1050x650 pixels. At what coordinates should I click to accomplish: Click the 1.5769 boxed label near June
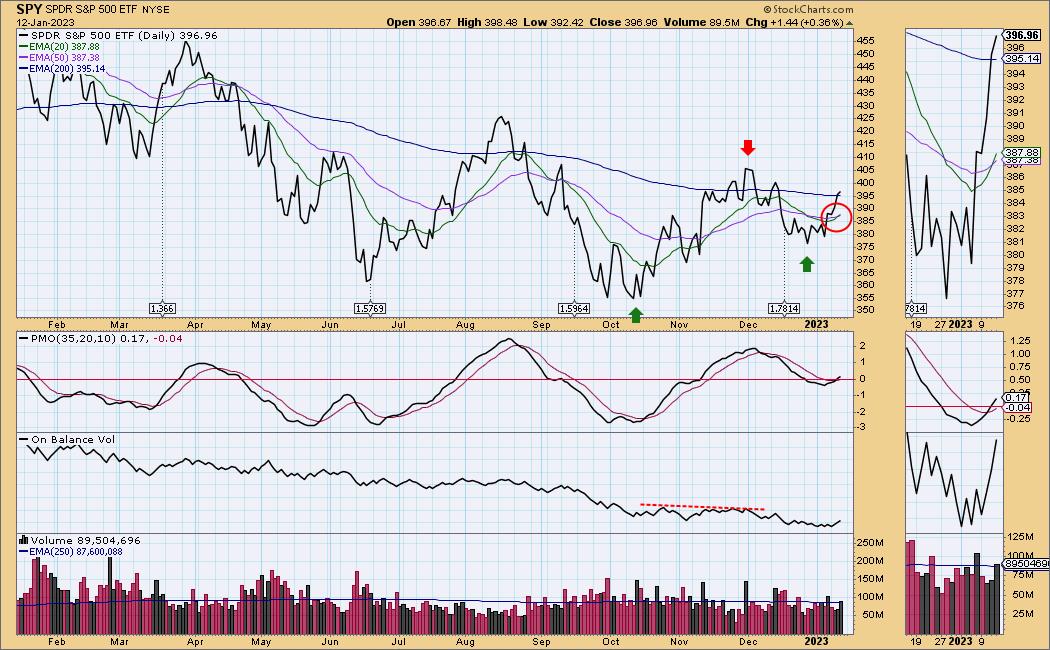[370, 309]
